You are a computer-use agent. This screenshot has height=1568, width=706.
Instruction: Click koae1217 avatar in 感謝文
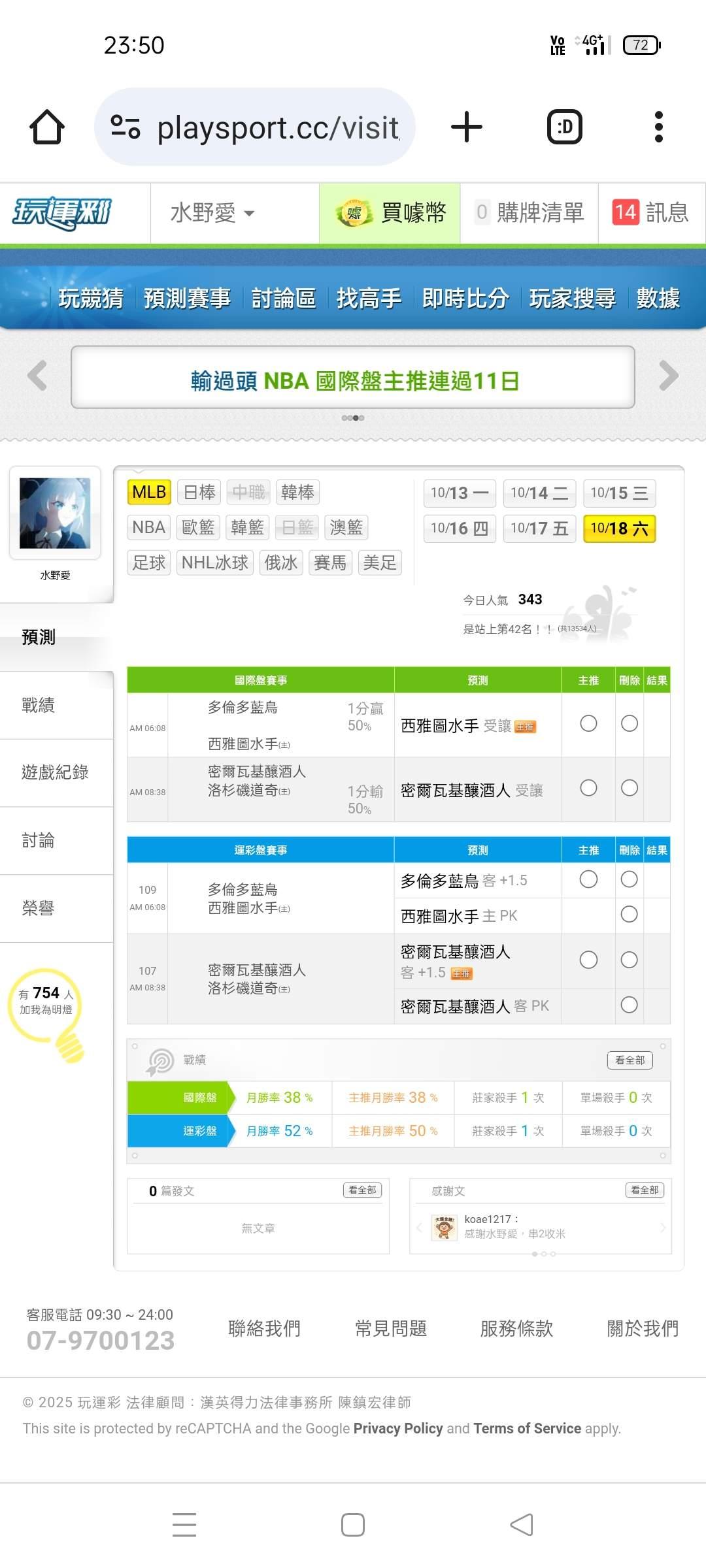pos(445,1227)
